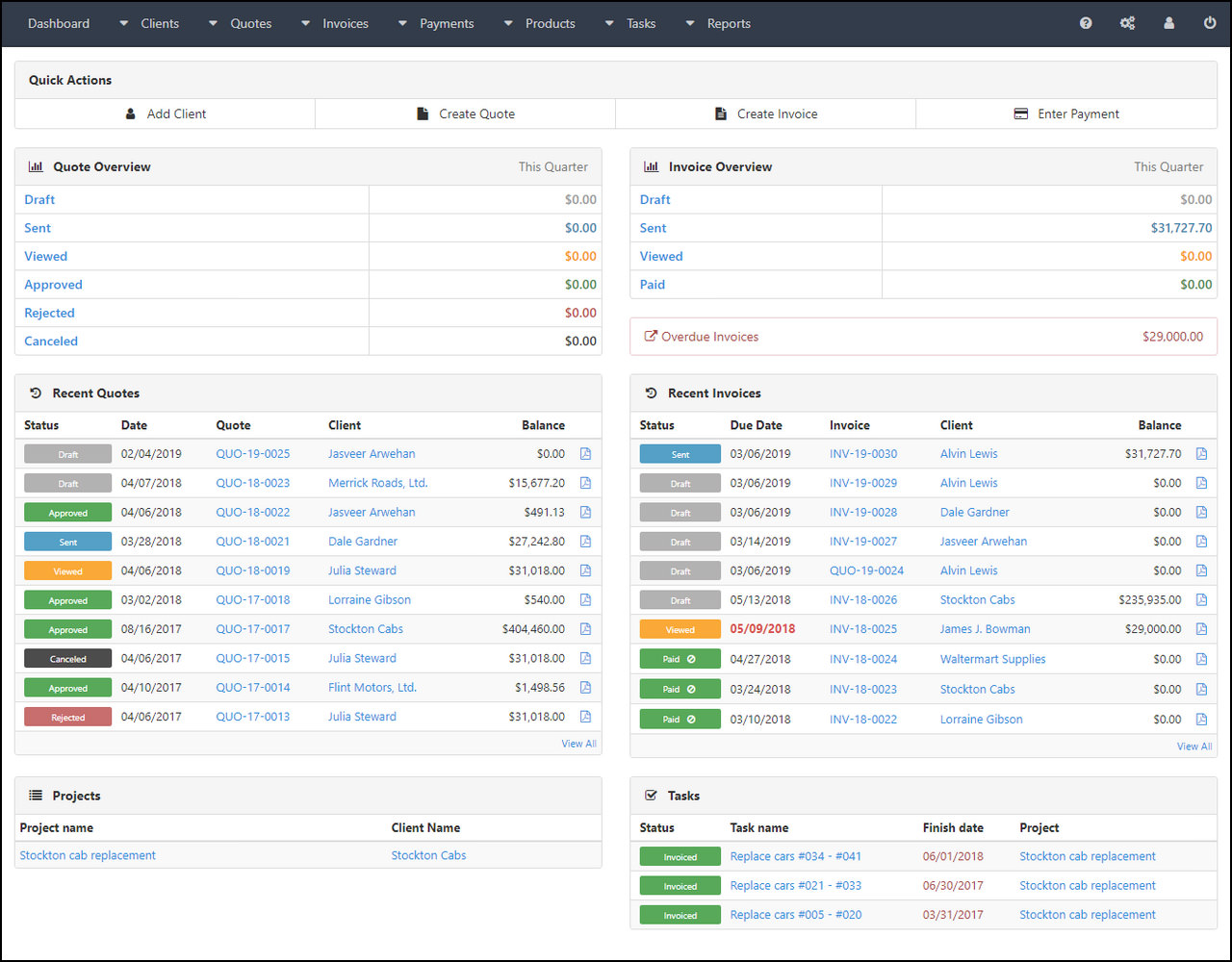
Task: Click the Add Client button
Action: (x=166, y=114)
